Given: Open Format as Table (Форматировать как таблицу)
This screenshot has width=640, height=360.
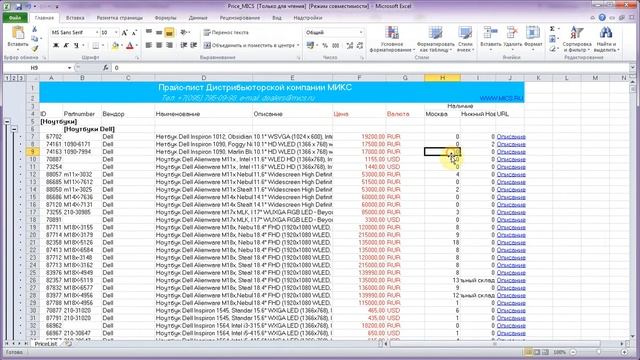Looking at the screenshot, I should 436,39.
